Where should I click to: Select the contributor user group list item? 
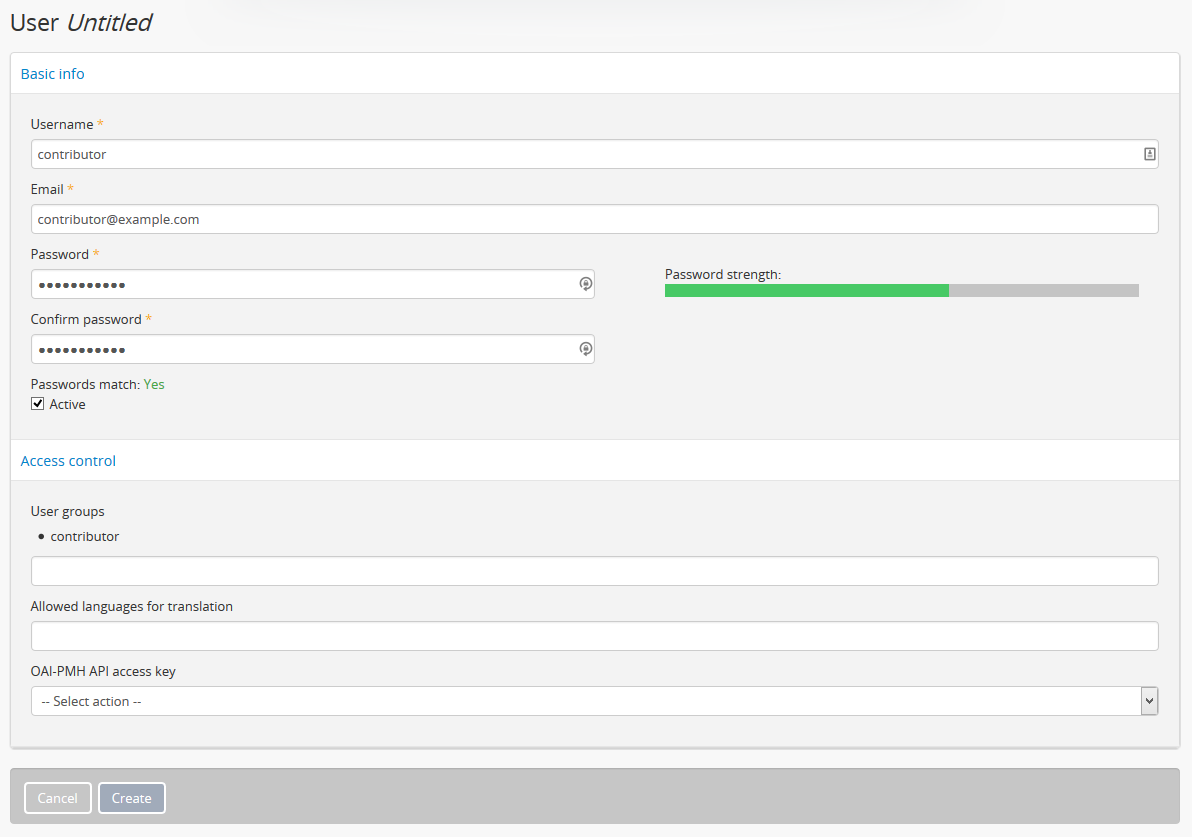pyautogui.click(x=84, y=537)
